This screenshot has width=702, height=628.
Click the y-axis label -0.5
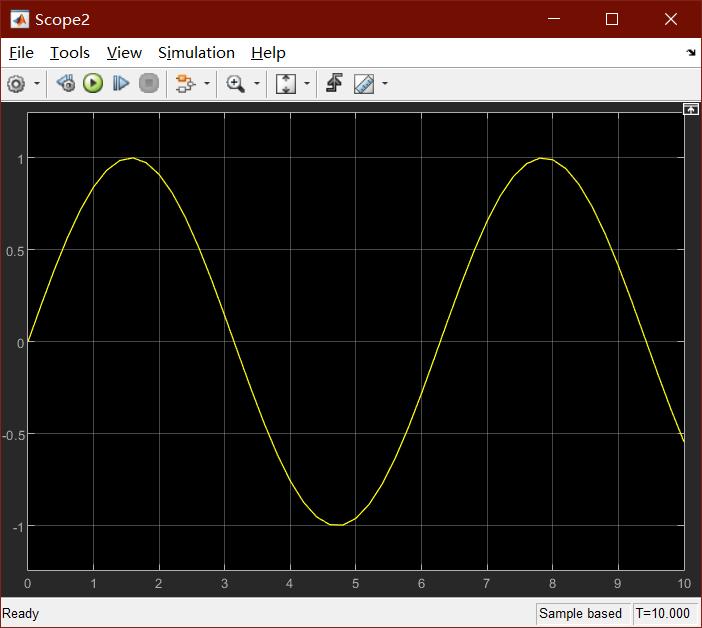click(13, 435)
